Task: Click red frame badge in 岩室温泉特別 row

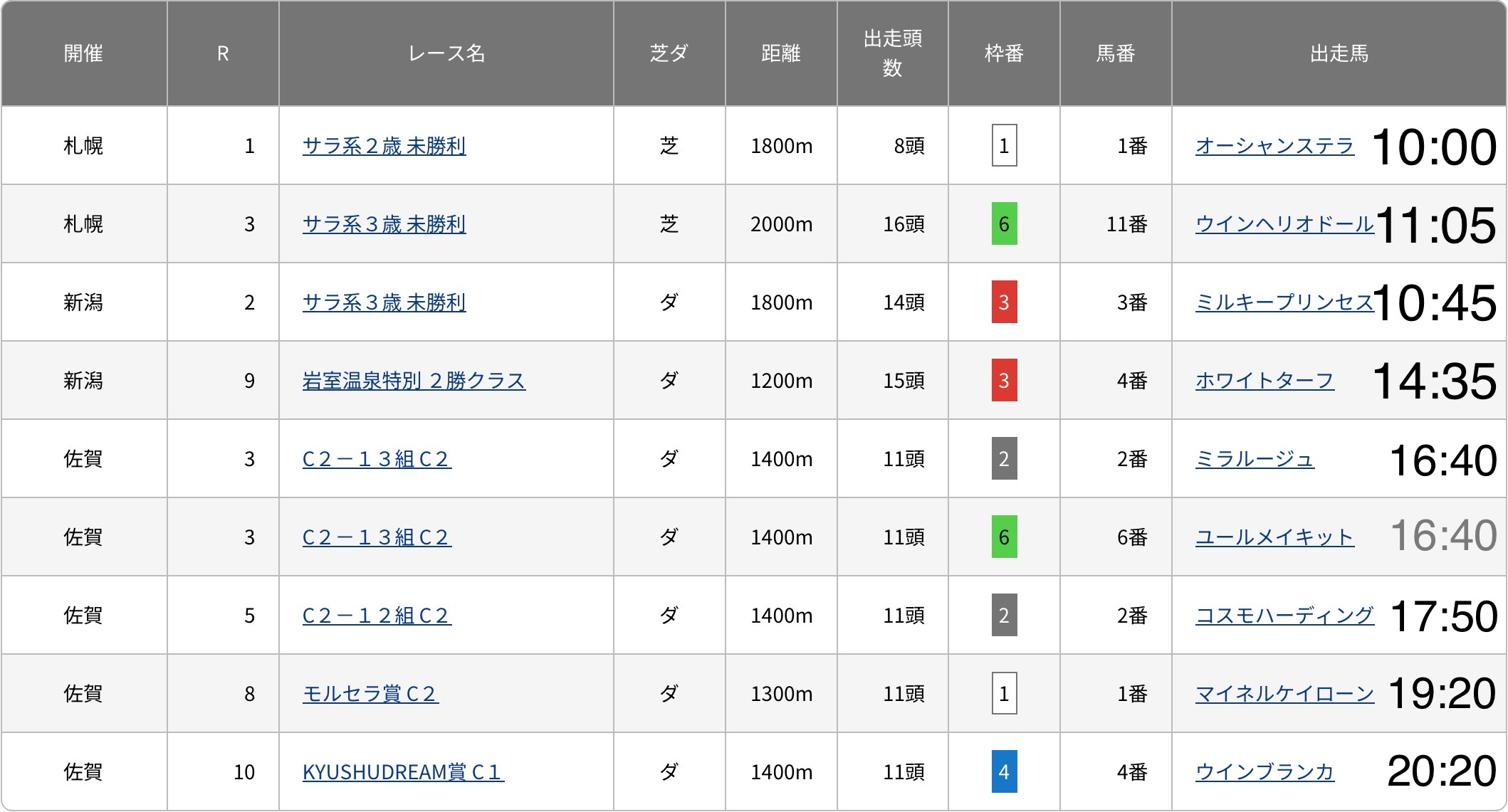Action: tap(1004, 380)
